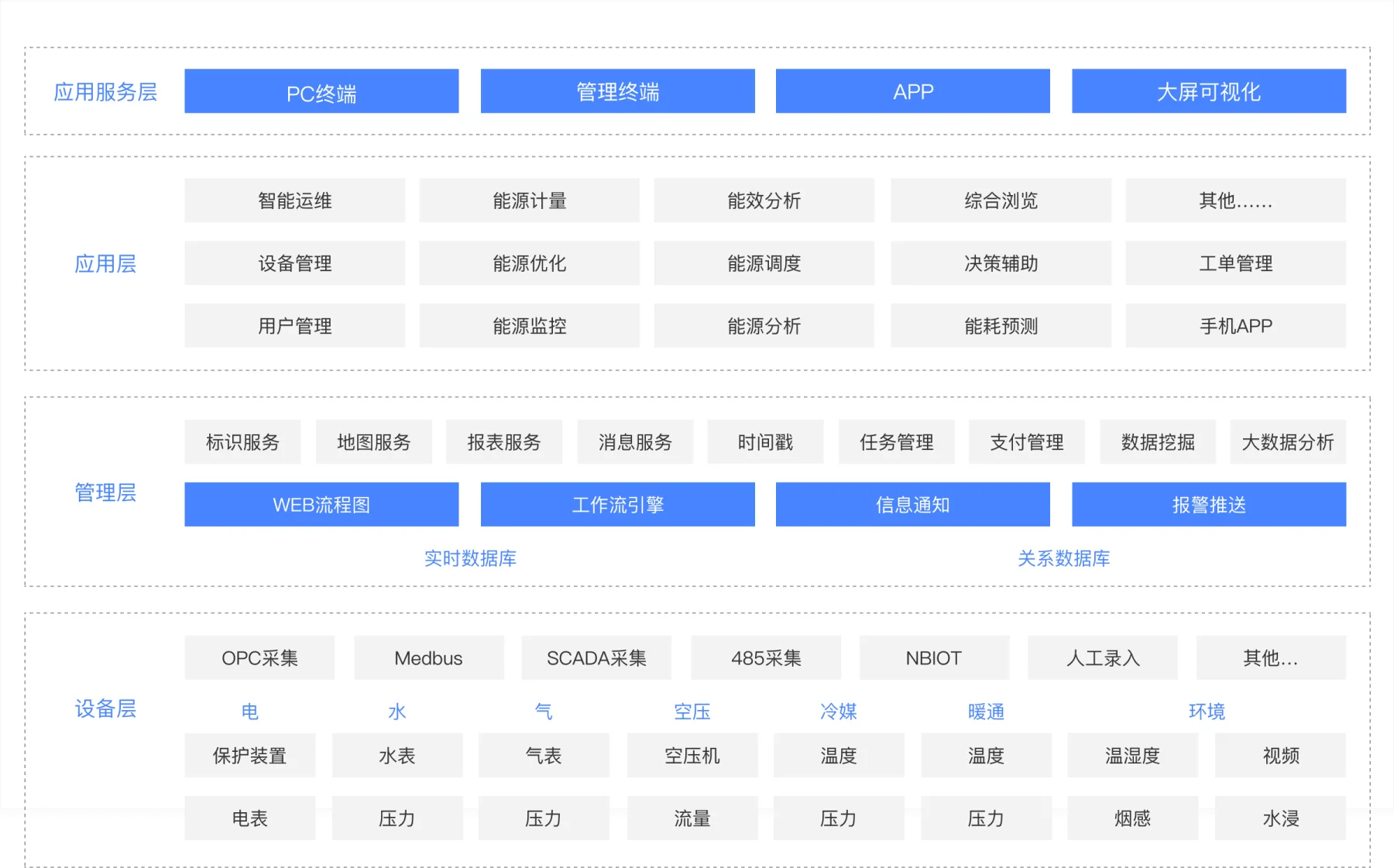Click the 设备管理 box

point(295,263)
